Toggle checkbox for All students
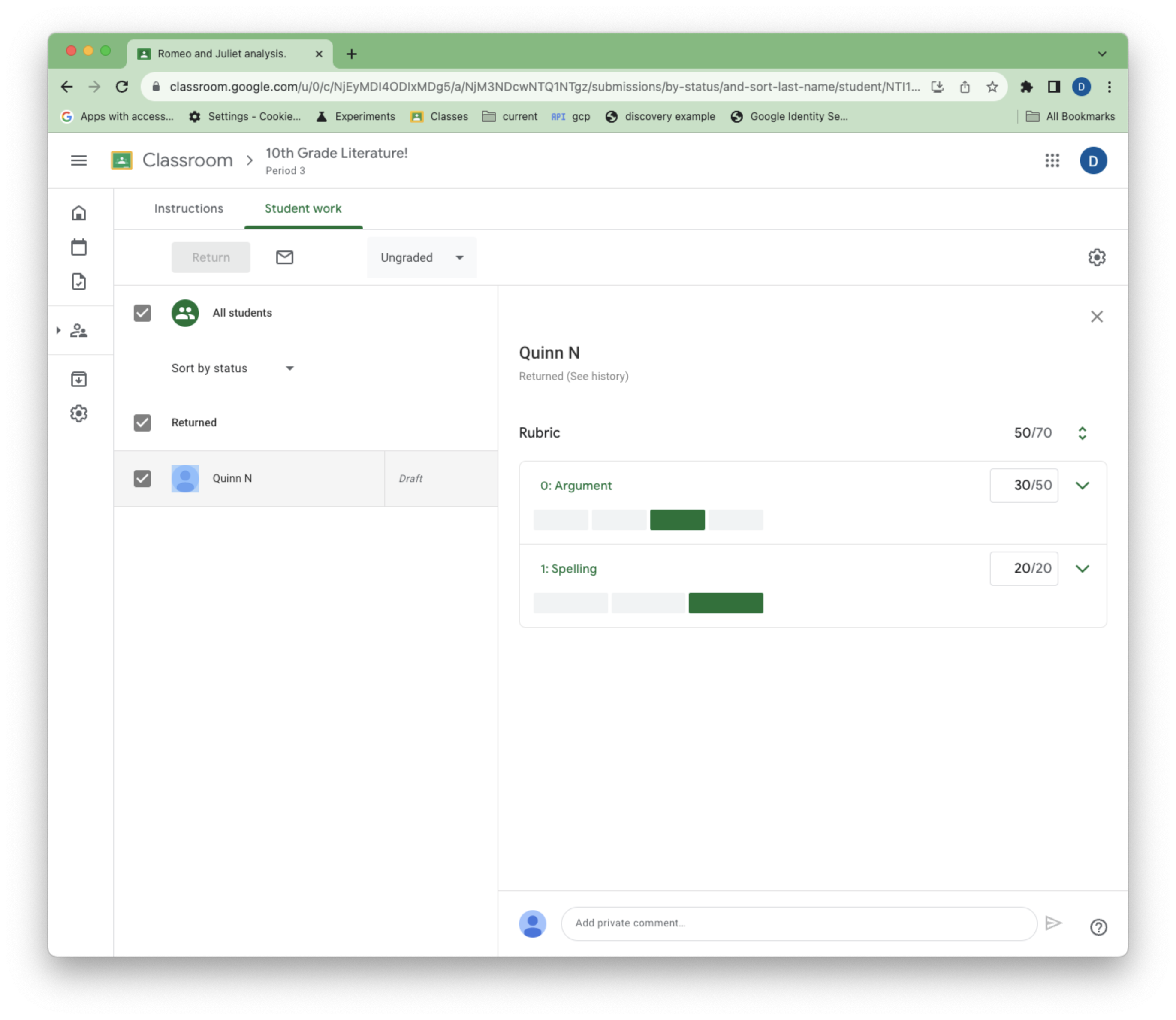Image resolution: width=1176 pixels, height=1020 pixels. (143, 312)
